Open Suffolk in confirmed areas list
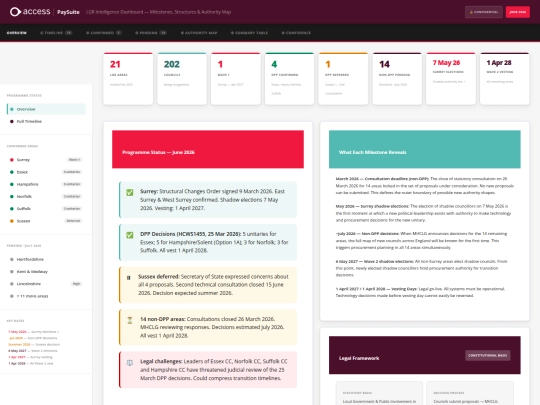Viewport: 540px width, 405px height. tap(46, 209)
